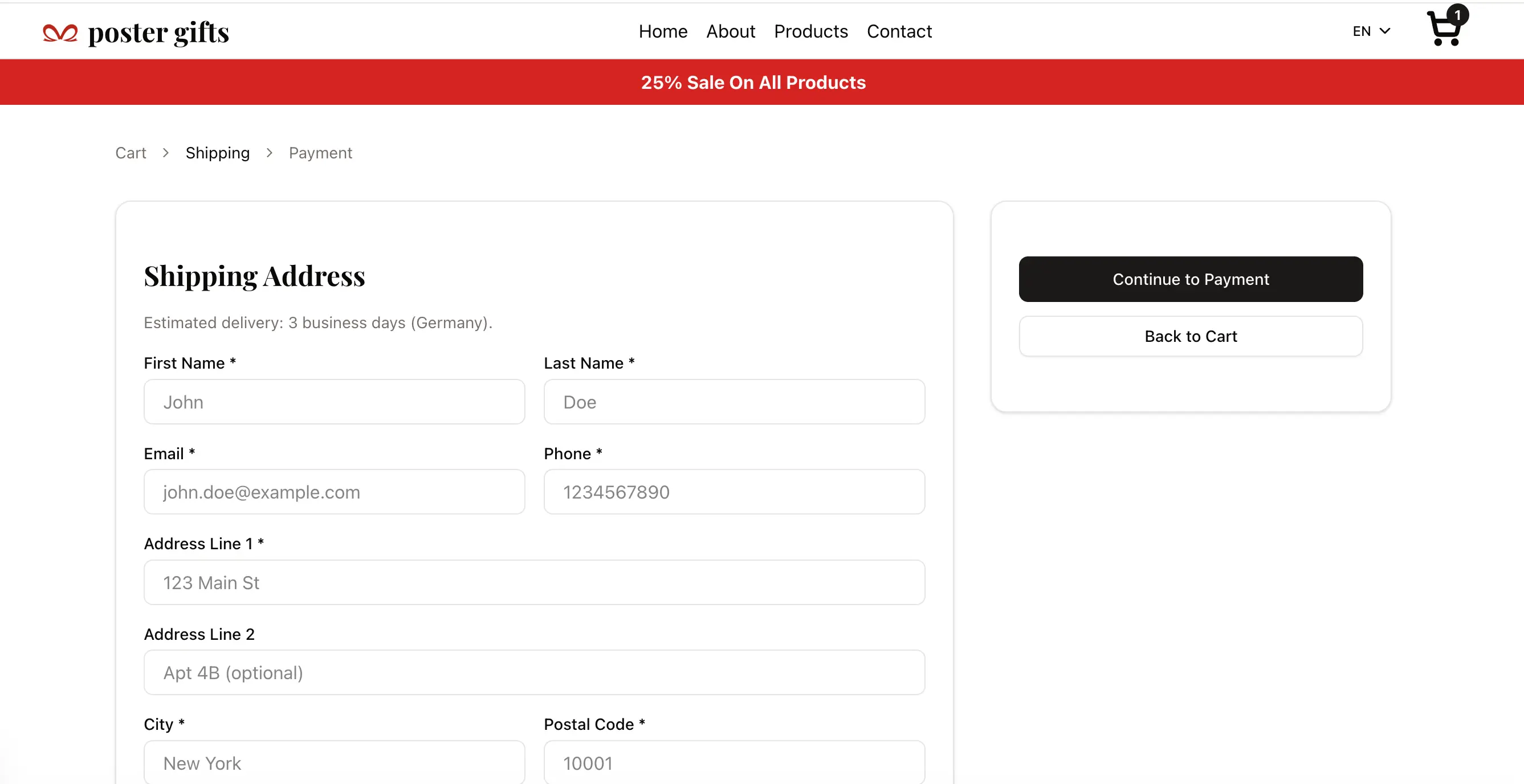Viewport: 1524px width, 784px height.
Task: Open the shopping cart icon
Action: click(x=1445, y=29)
